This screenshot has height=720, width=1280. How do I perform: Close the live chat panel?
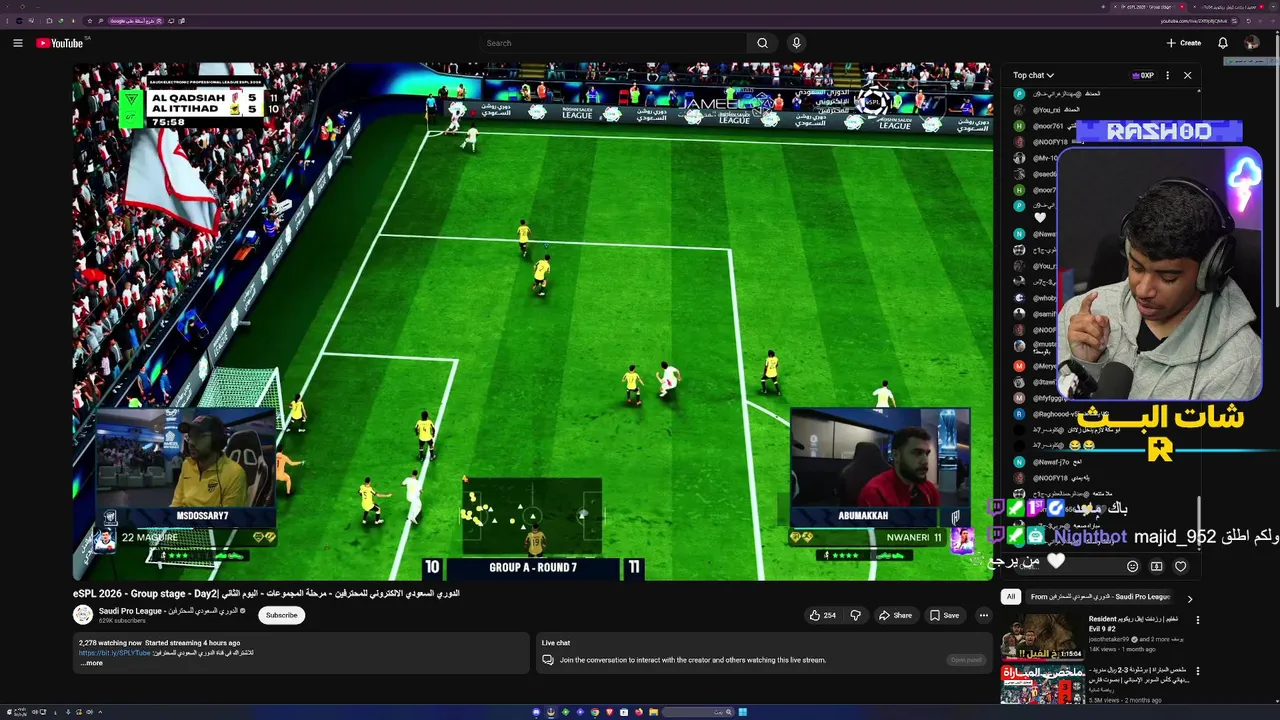point(1187,75)
